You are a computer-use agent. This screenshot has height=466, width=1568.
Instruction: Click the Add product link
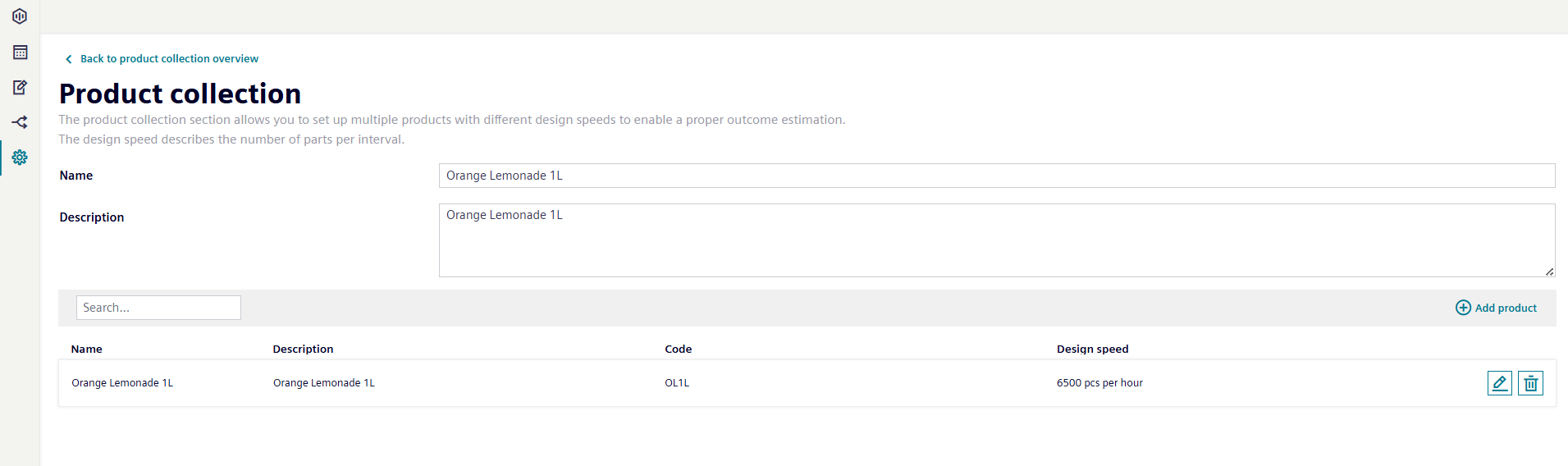1506,308
